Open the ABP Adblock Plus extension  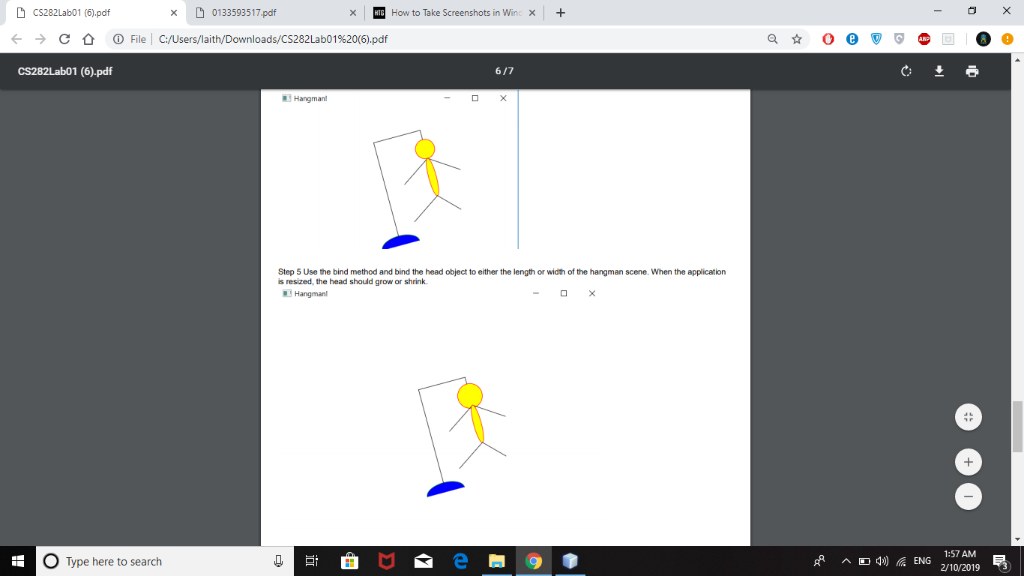pyautogui.click(x=924, y=39)
